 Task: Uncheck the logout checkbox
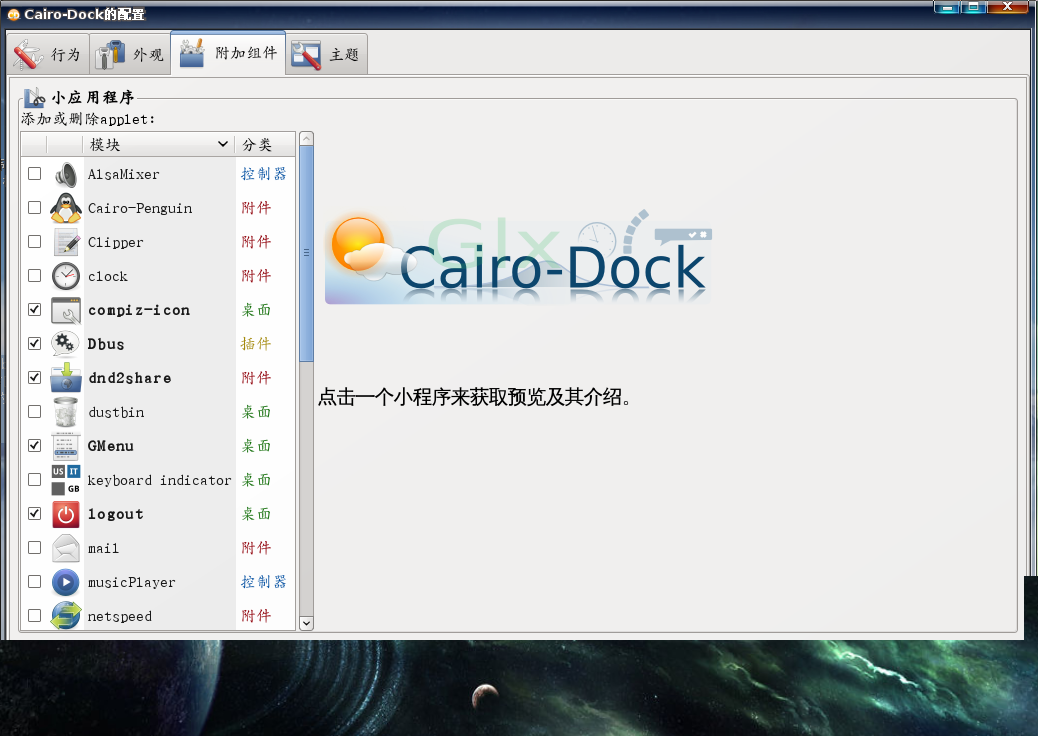34,514
